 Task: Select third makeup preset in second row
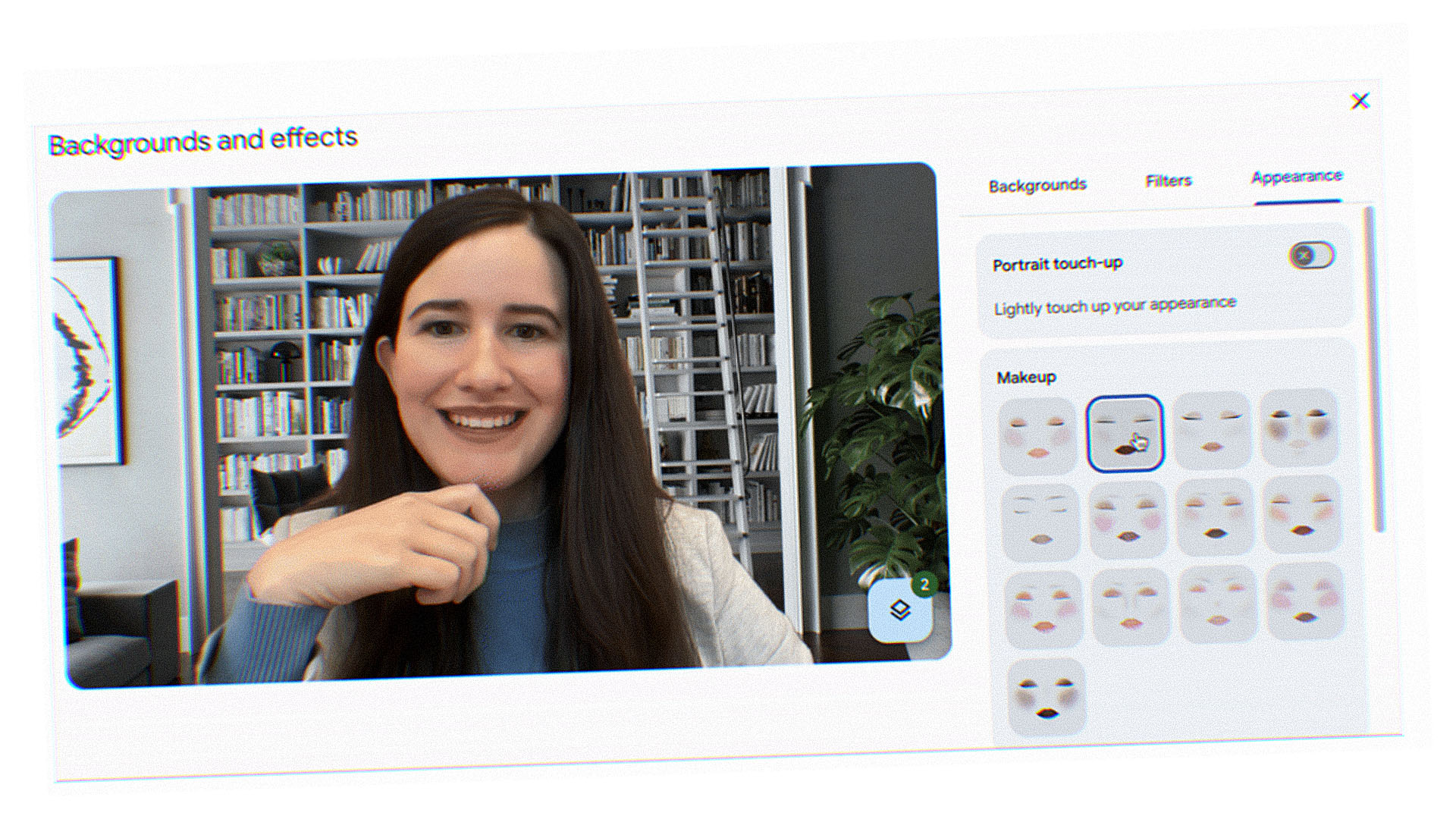pyautogui.click(x=1215, y=517)
